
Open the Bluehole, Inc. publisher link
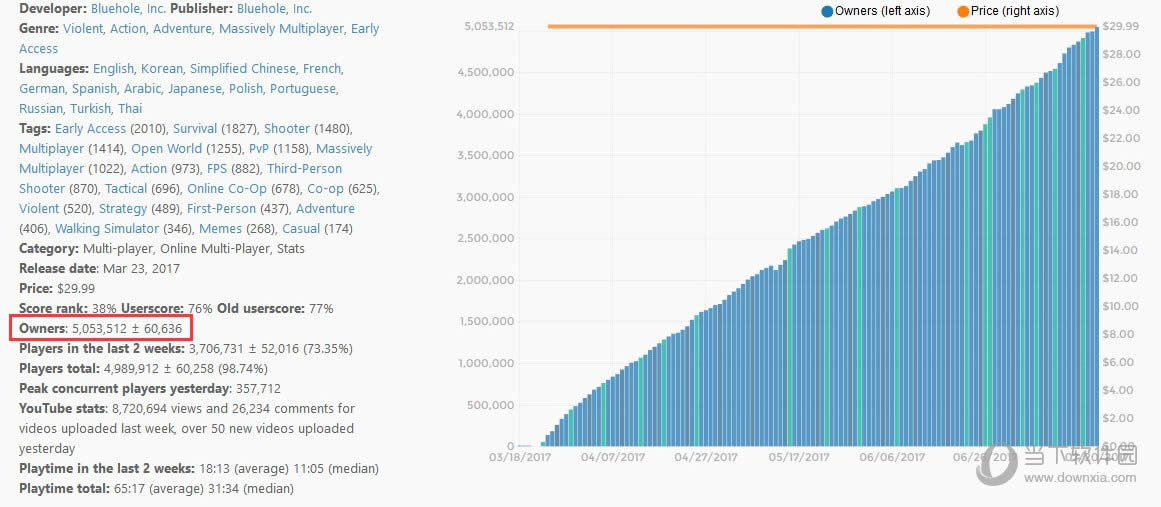[x=274, y=8]
